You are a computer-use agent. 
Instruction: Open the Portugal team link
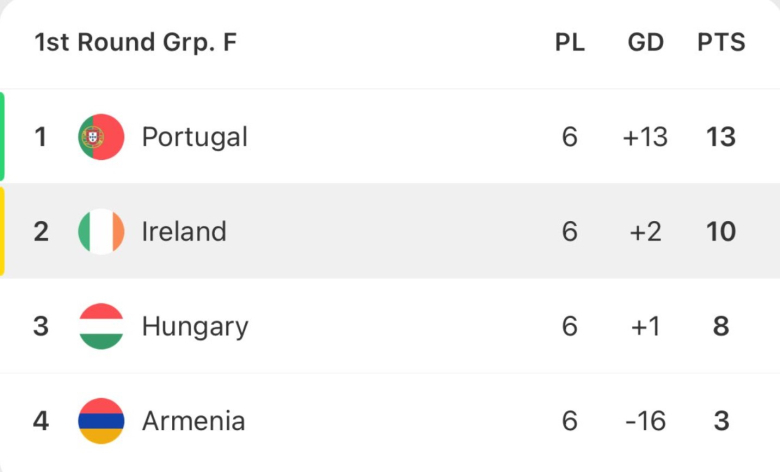pyautogui.click(x=194, y=137)
